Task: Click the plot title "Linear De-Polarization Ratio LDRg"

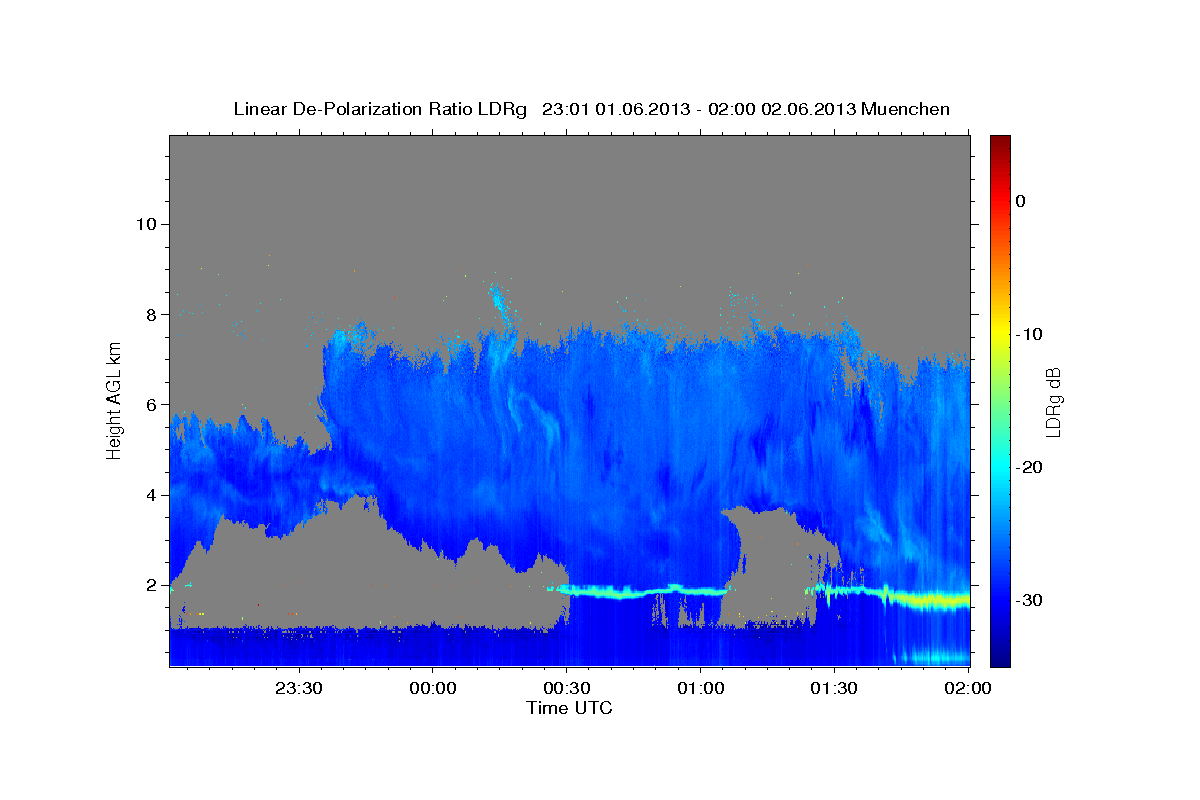Action: click(x=380, y=109)
